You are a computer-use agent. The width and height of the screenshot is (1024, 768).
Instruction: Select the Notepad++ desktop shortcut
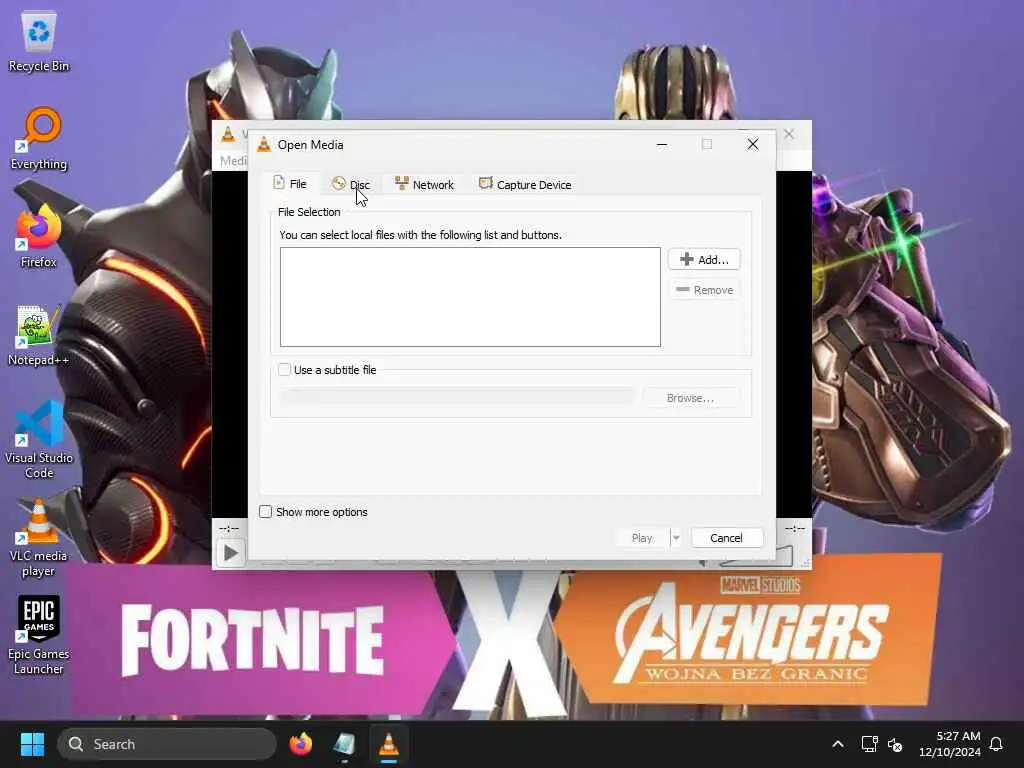coord(39,335)
